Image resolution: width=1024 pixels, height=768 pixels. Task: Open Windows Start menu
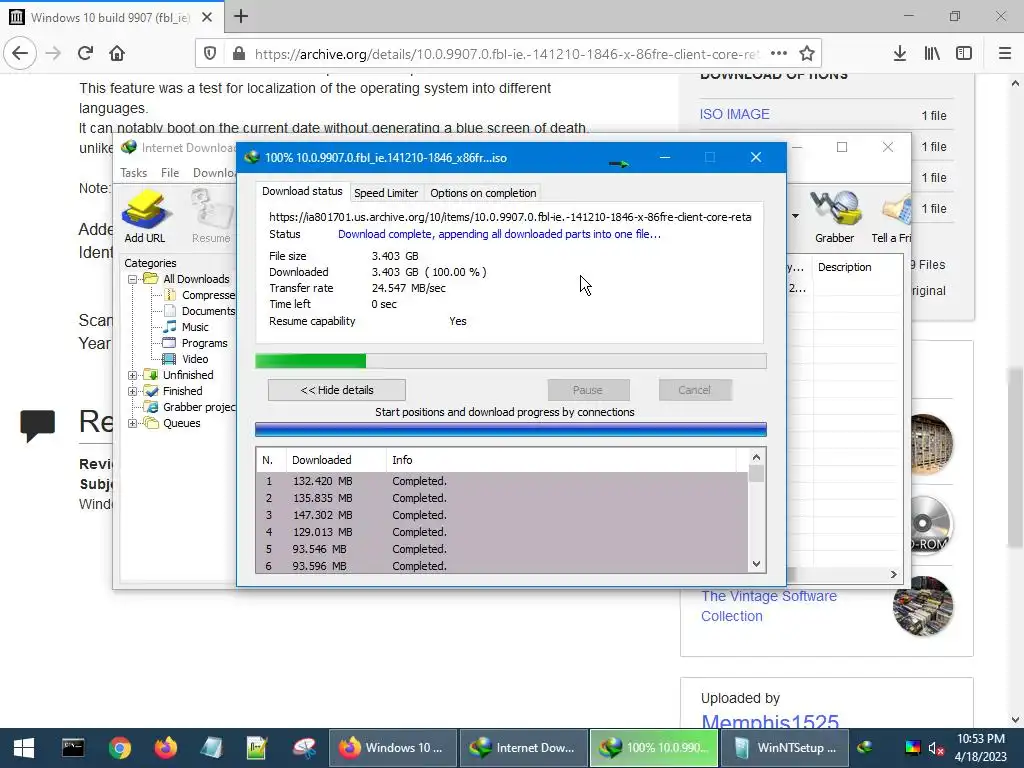pos(24,748)
